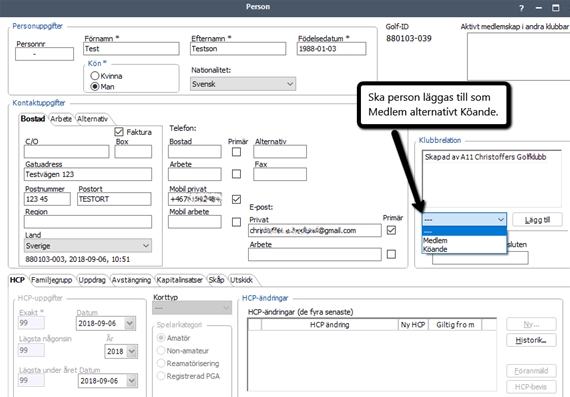Open the Skåp tab
The height and width of the screenshot is (397, 570).
coord(216,280)
